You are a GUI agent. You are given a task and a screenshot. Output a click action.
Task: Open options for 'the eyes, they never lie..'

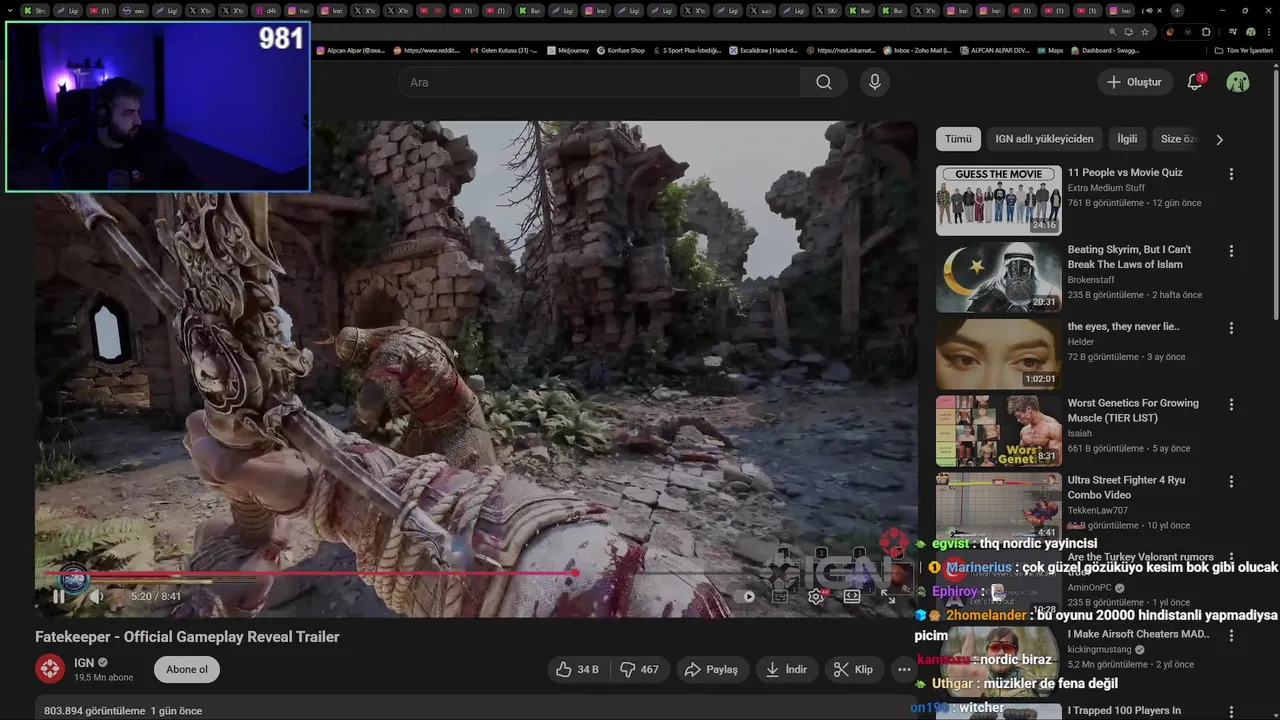pos(1231,328)
